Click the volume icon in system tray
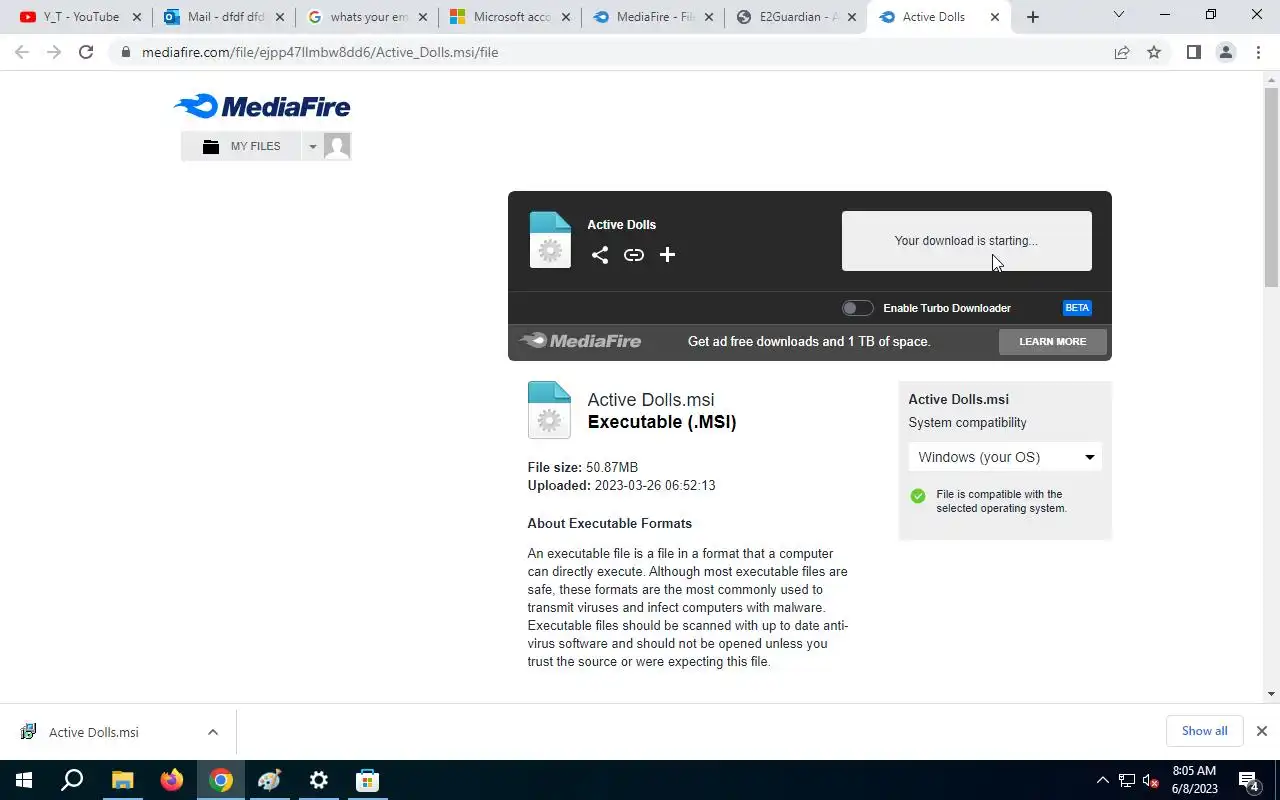Viewport: 1280px width, 800px height. pos(1150,780)
